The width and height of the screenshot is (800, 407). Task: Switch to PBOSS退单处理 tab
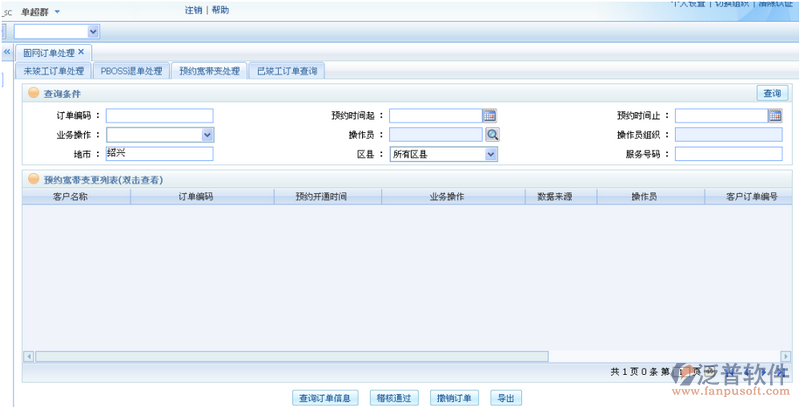click(x=131, y=72)
